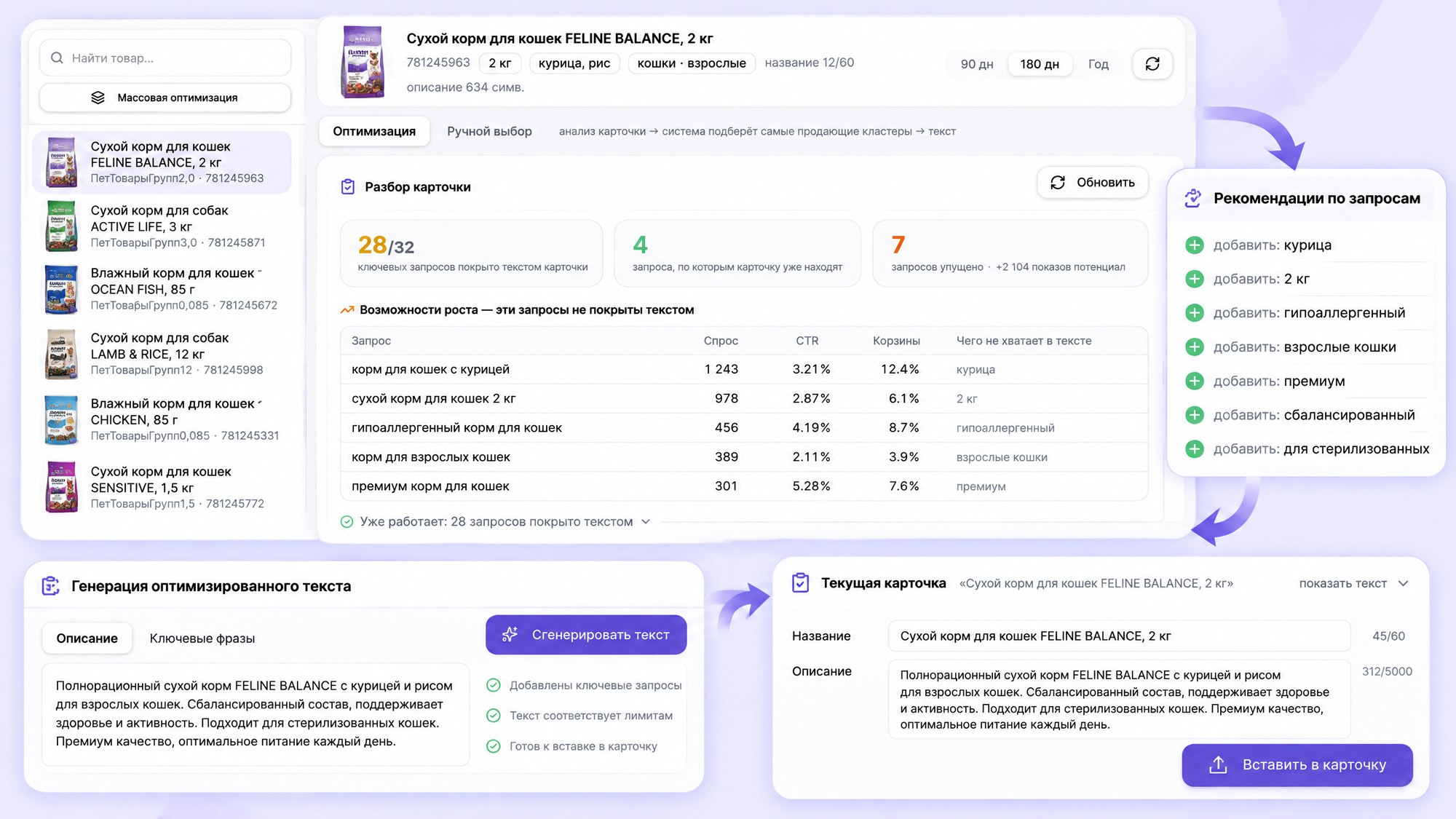The width and height of the screenshot is (1456, 819).
Task: Click the row премиум корм для кошек
Action: pos(744,486)
